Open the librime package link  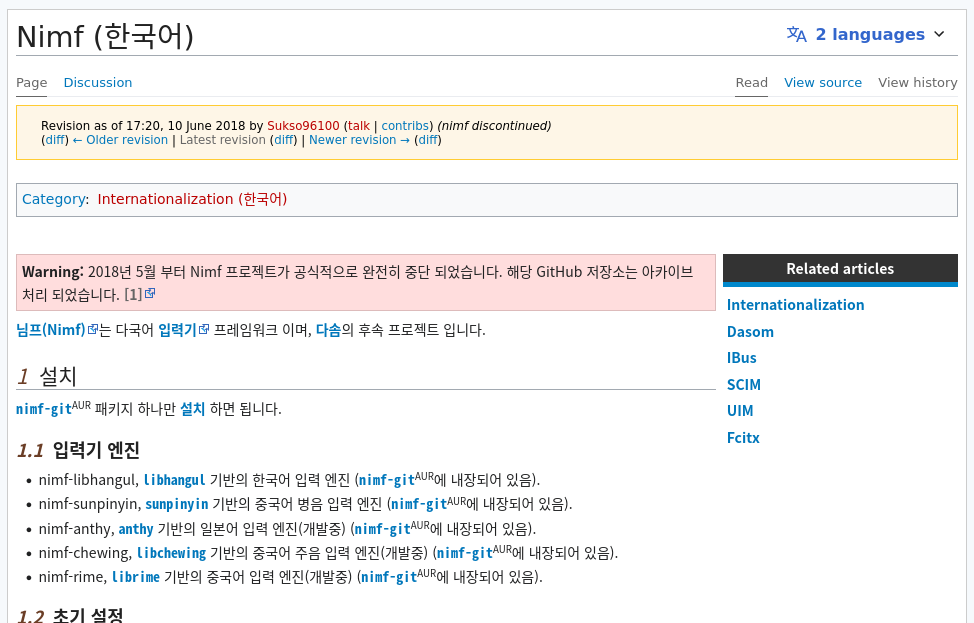(x=135, y=577)
